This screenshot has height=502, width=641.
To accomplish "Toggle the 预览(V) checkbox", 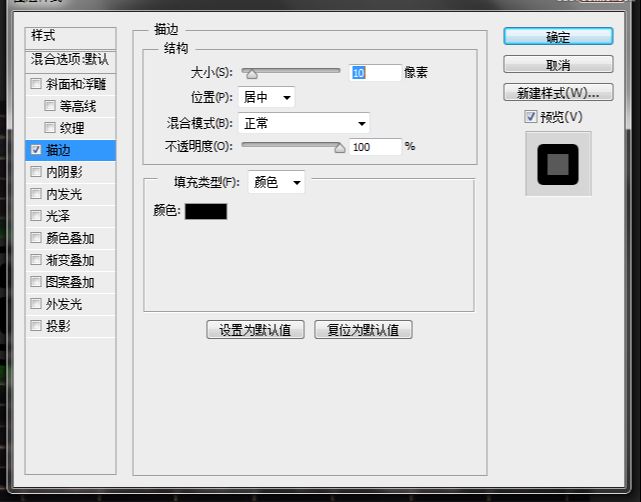I will tap(531, 117).
